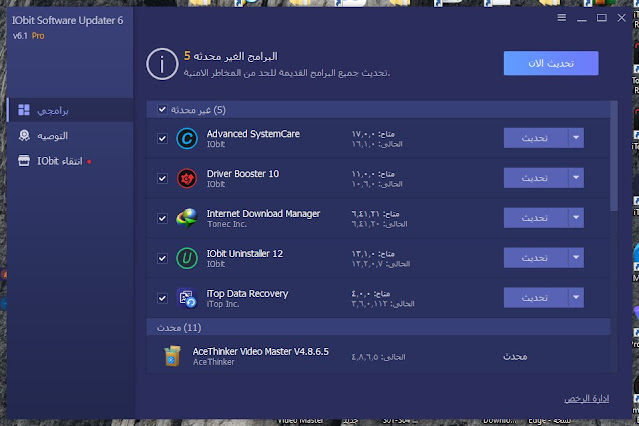Uncheck the Advanced SystemCare checkbox
The height and width of the screenshot is (426, 639).
[162, 138]
